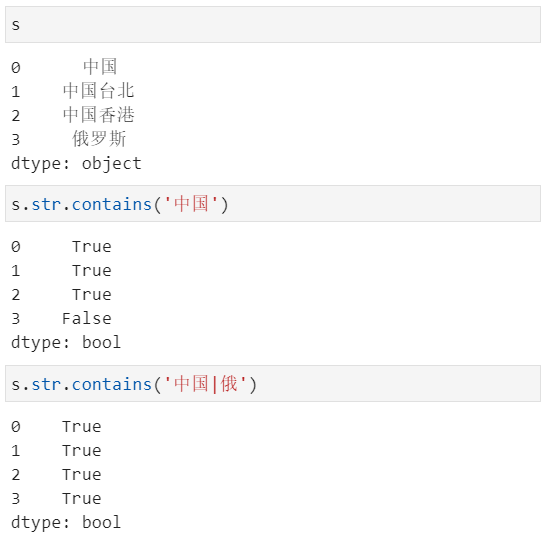Click the first output row 中国
Viewport: 547px width, 534px height.
64,67
